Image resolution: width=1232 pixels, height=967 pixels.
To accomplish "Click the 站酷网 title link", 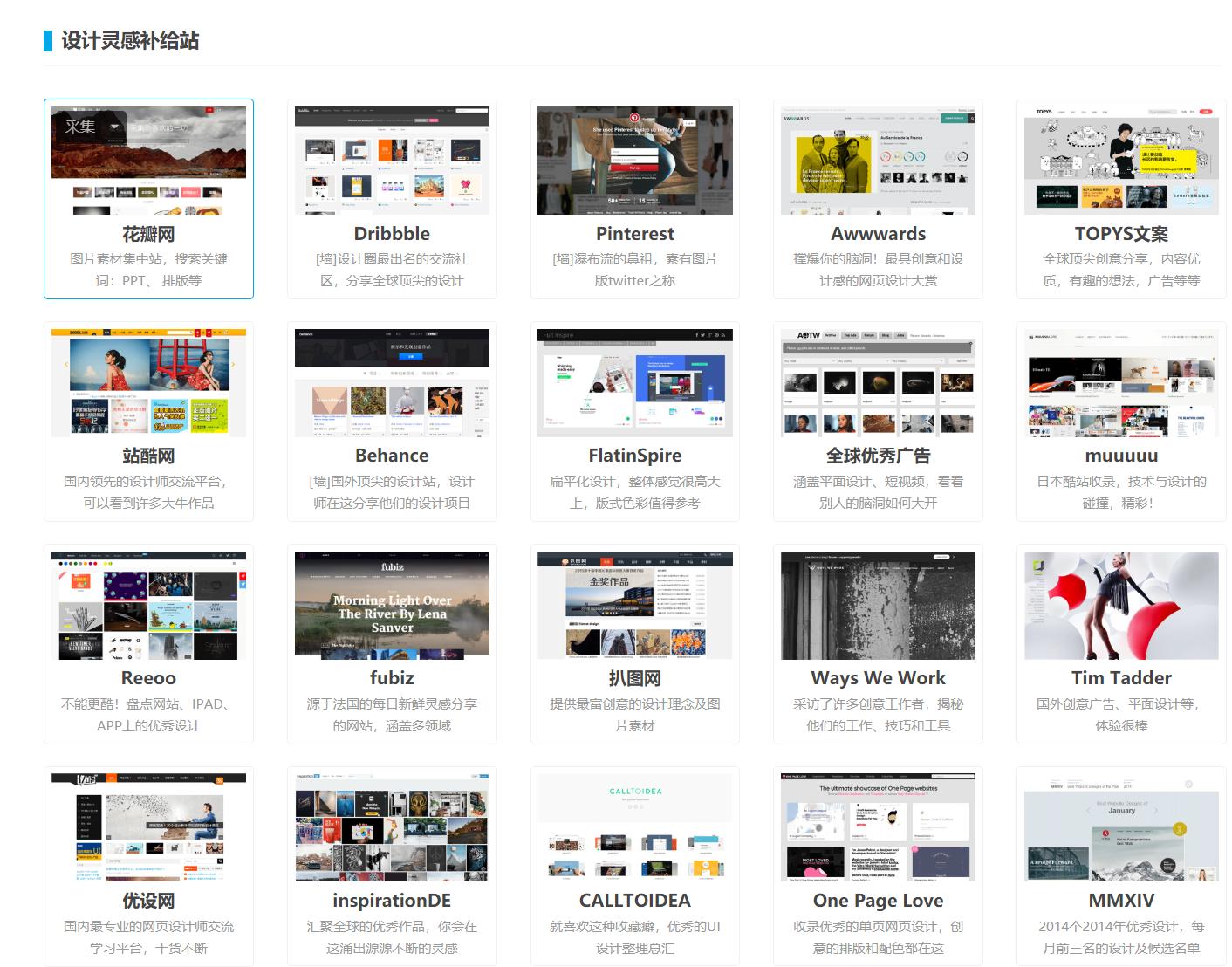I will point(148,456).
